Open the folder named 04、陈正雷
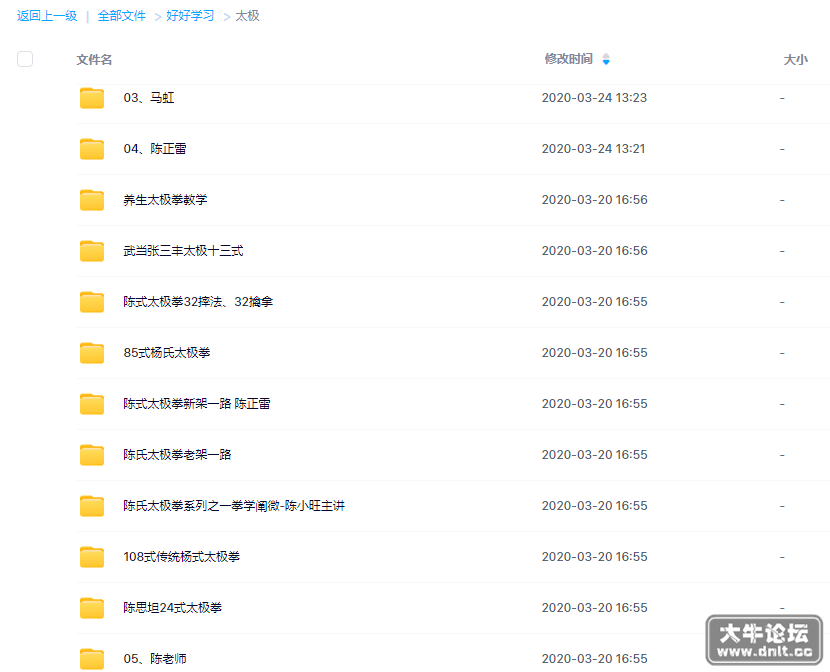Screen dimensions: 830x672 click(155, 149)
